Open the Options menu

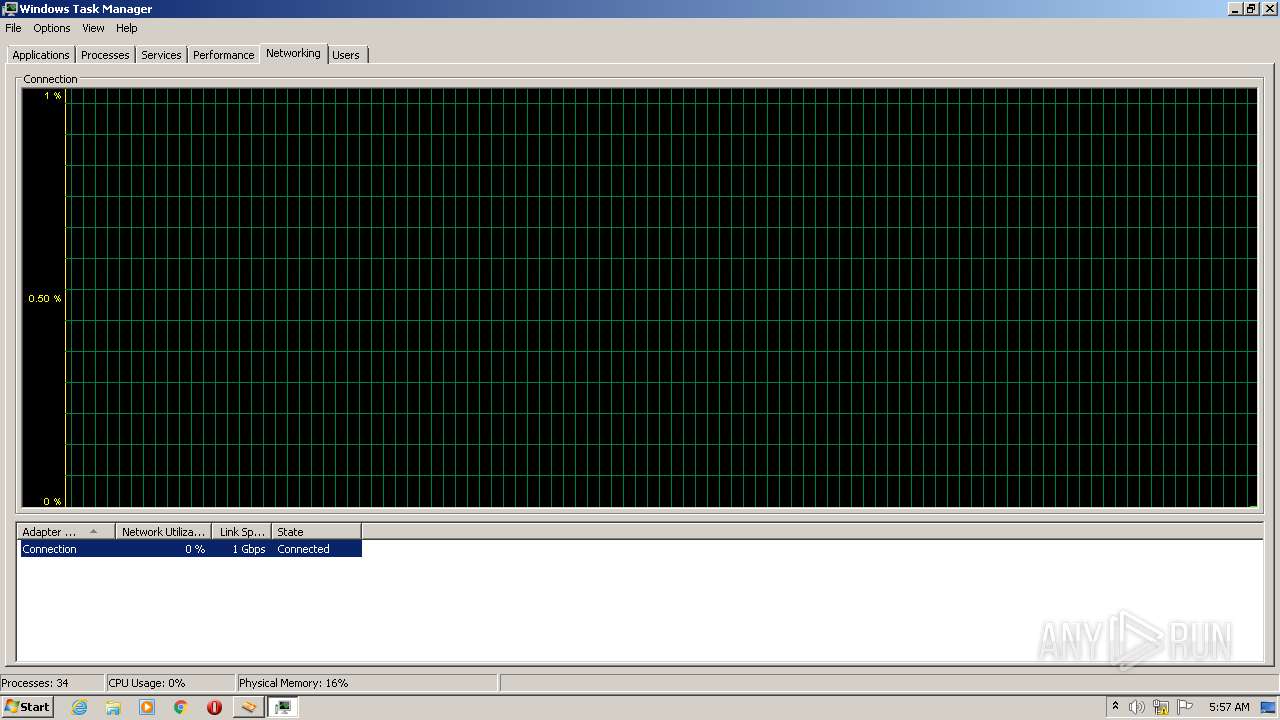52,28
